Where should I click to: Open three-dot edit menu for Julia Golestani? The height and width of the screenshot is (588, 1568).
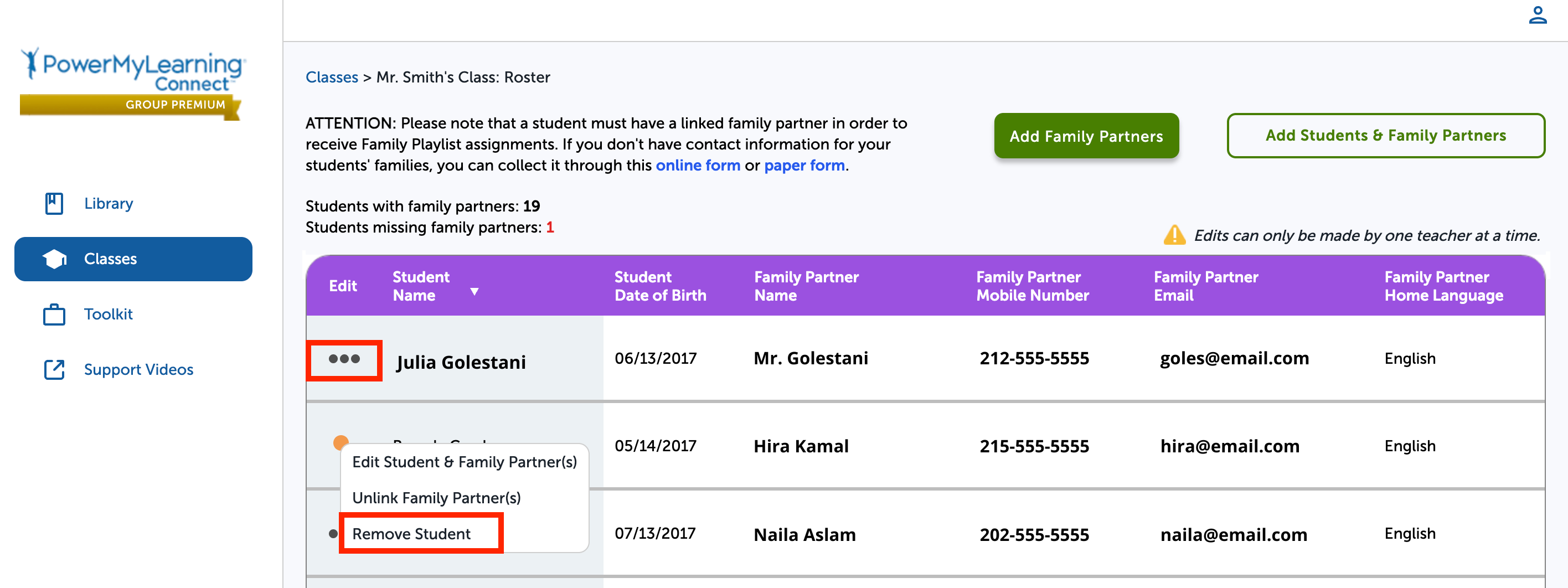(x=344, y=360)
